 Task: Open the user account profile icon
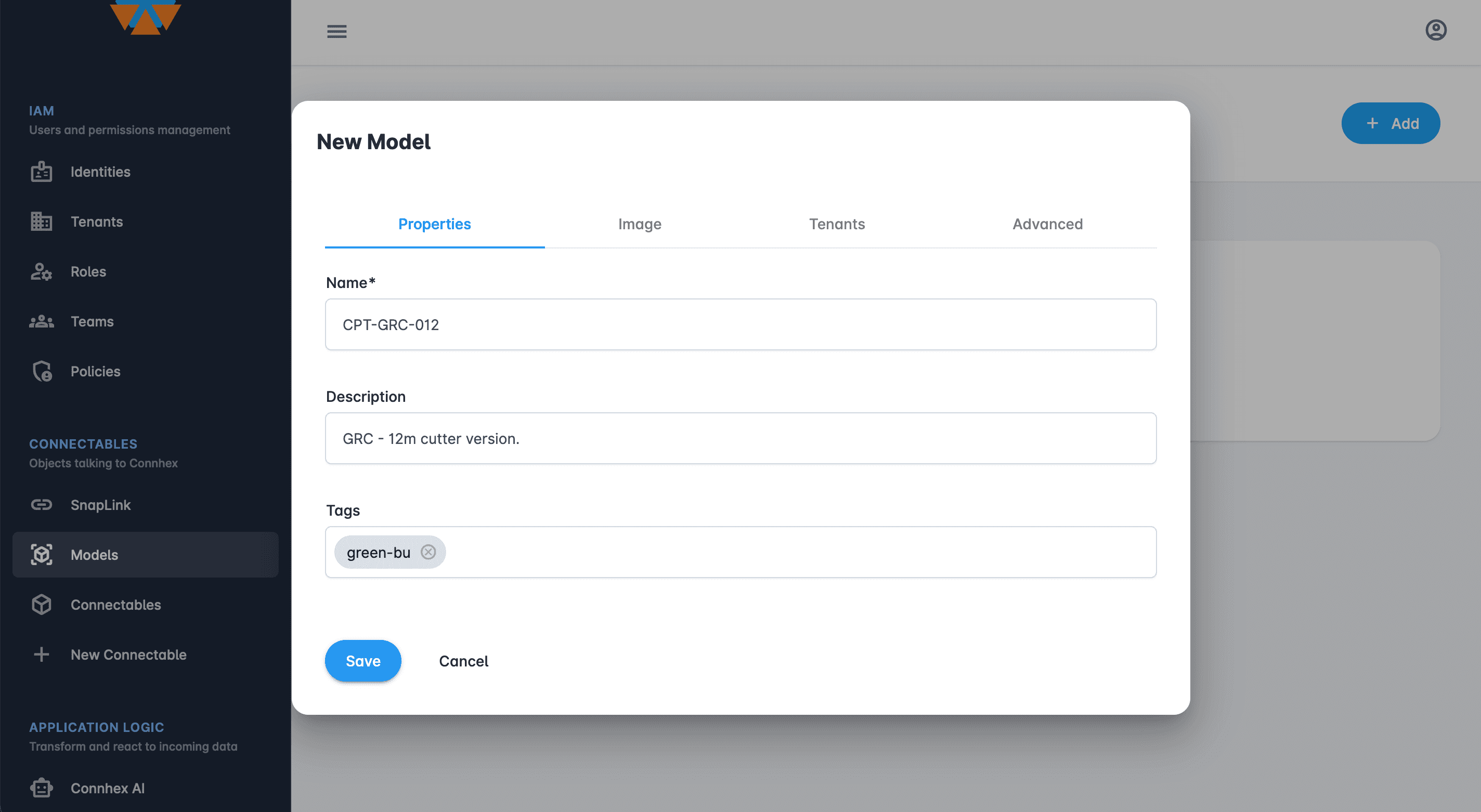(x=1436, y=30)
